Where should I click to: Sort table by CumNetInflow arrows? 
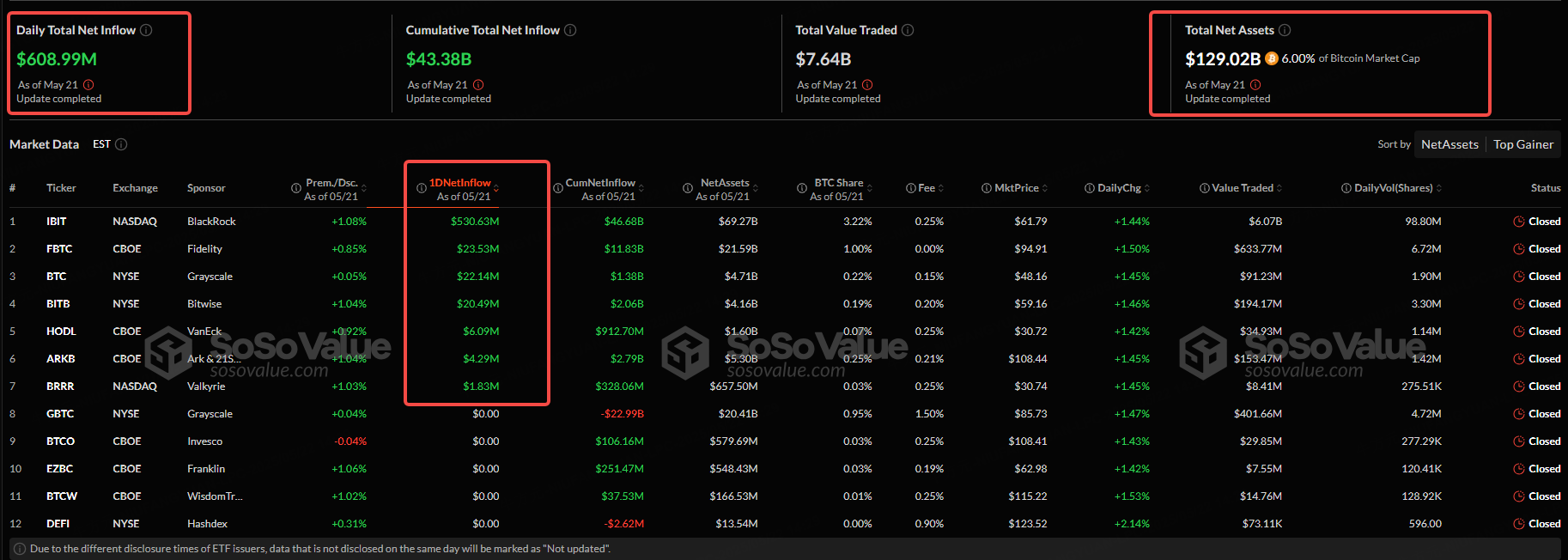click(641, 188)
